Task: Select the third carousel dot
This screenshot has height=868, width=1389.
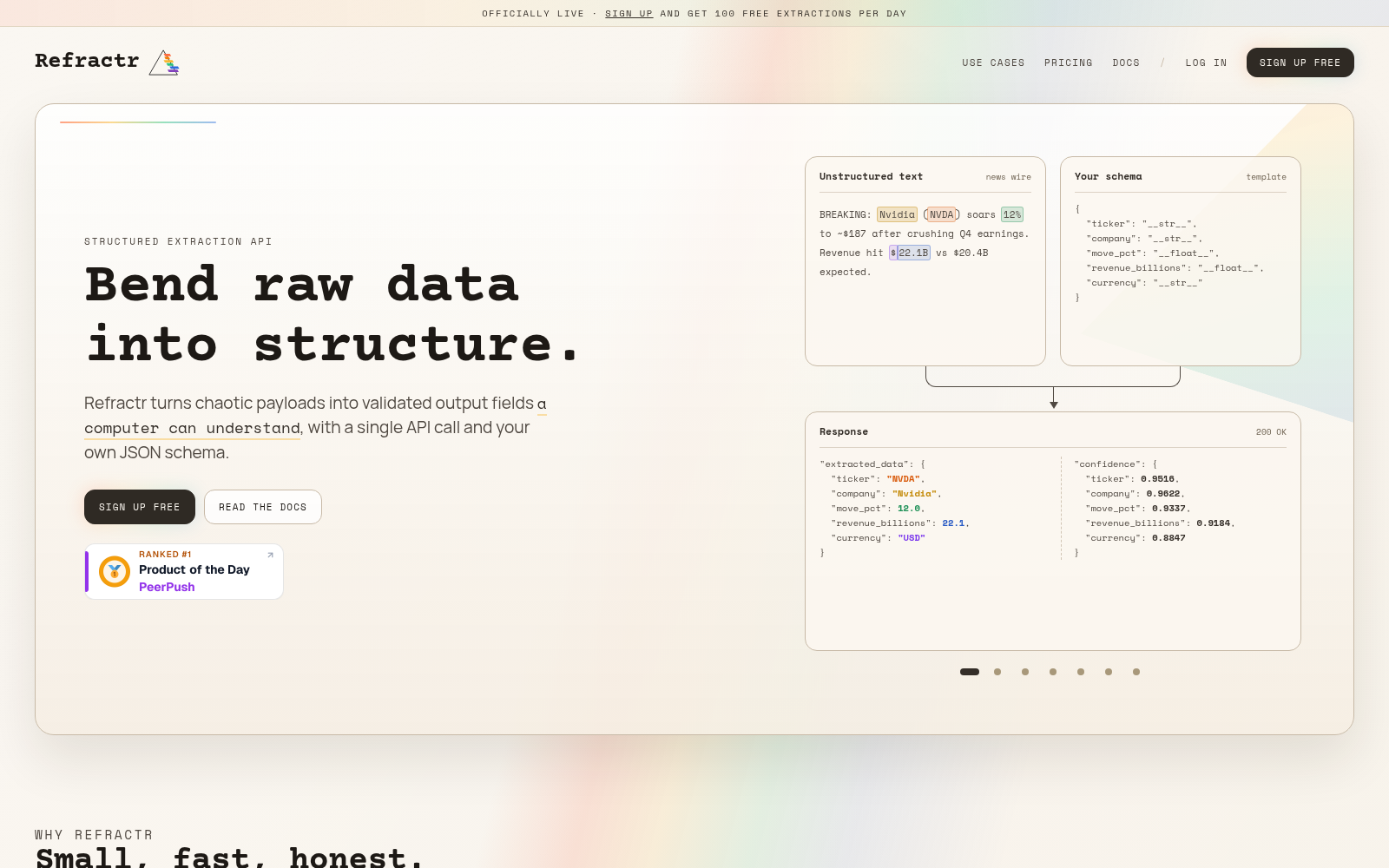Action: [x=1025, y=672]
